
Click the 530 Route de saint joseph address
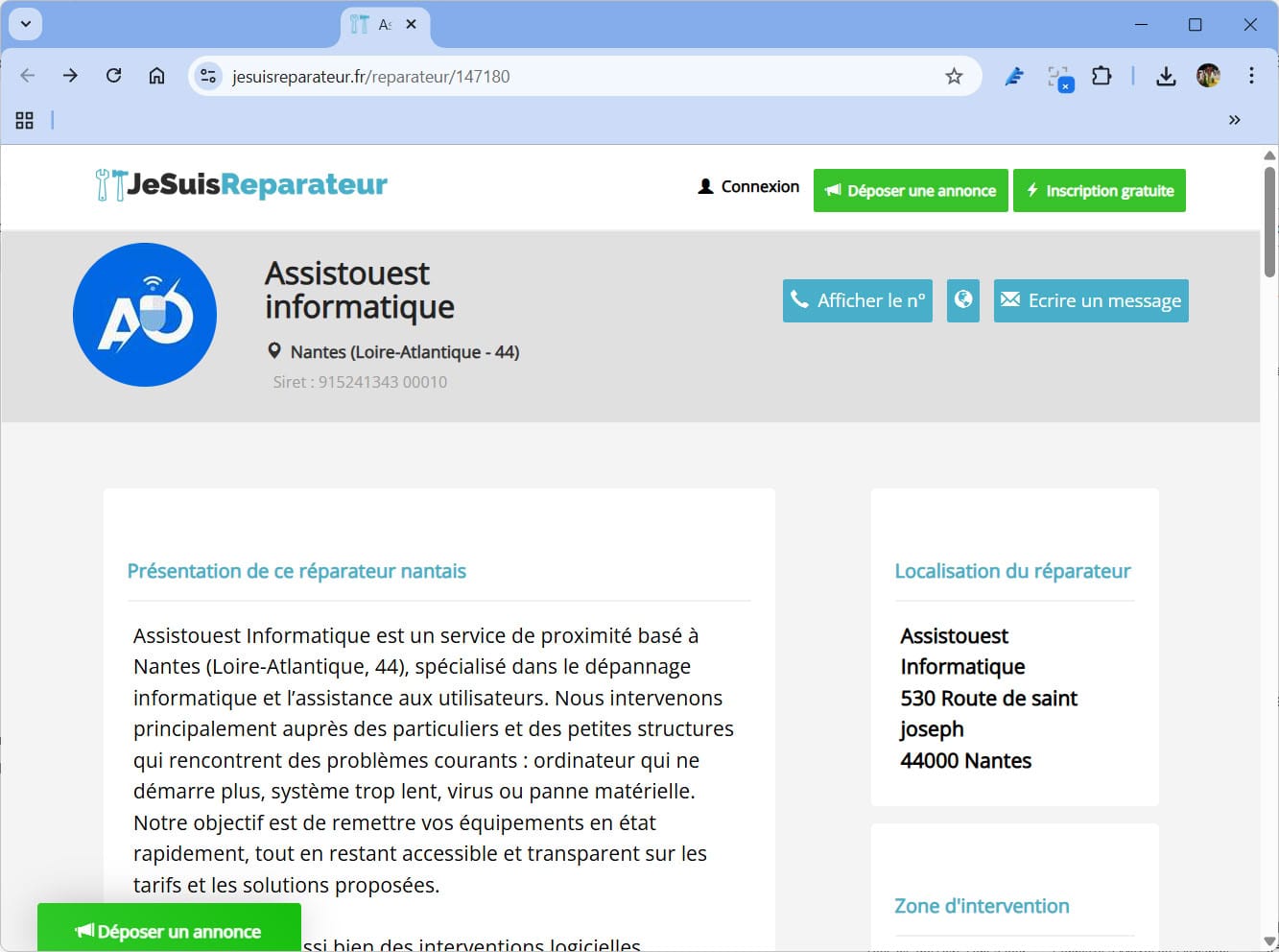pos(988,713)
